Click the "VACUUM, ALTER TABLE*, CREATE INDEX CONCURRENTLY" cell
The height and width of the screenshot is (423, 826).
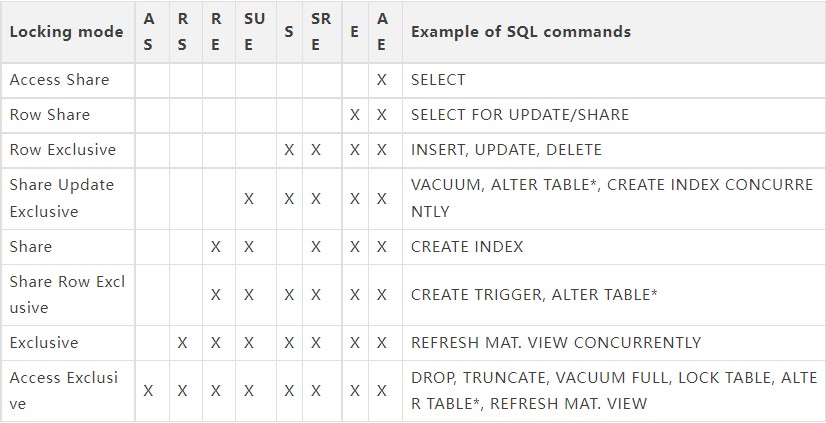tap(611, 198)
